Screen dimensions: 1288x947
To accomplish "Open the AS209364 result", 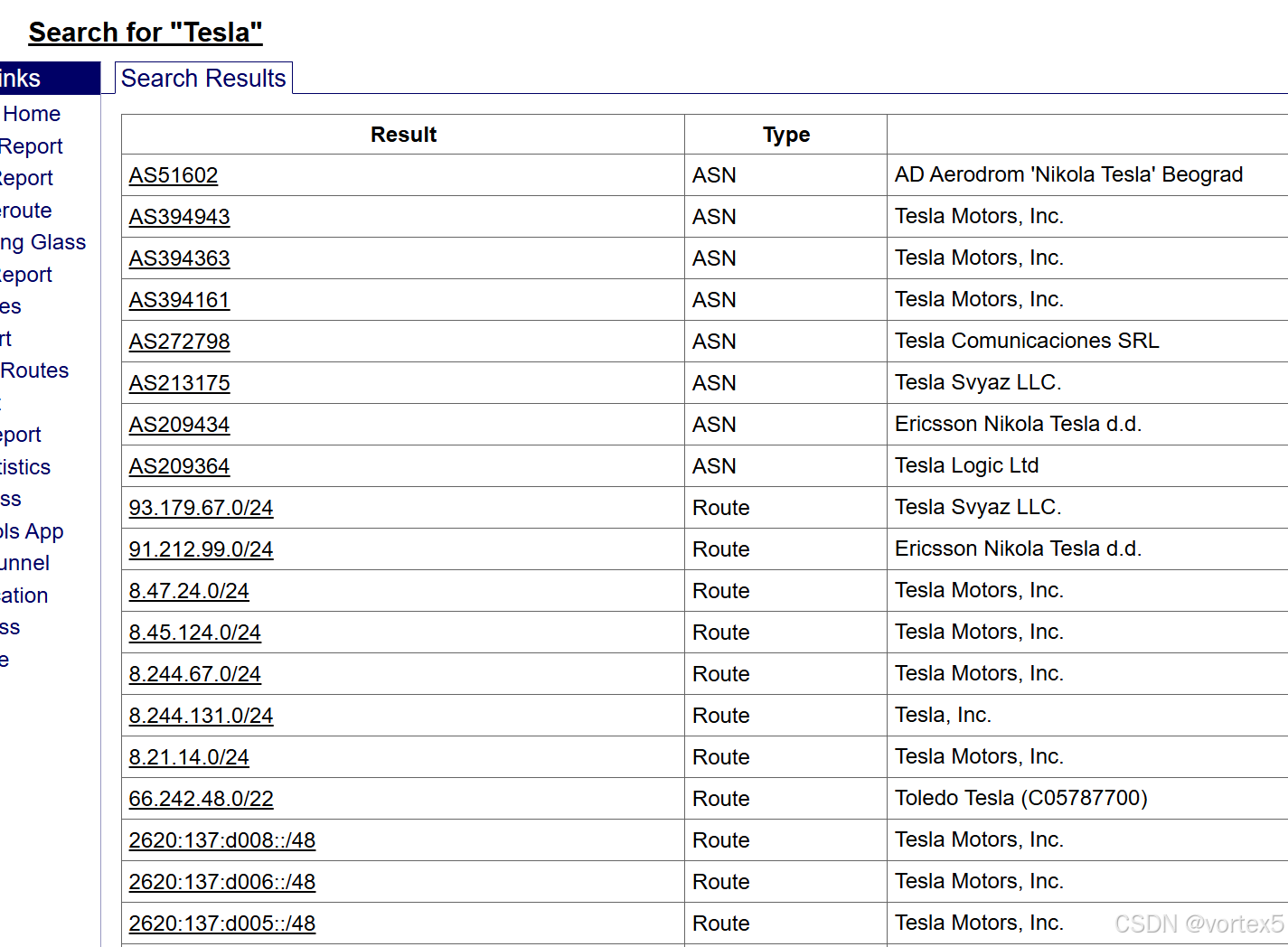I will click(179, 466).
